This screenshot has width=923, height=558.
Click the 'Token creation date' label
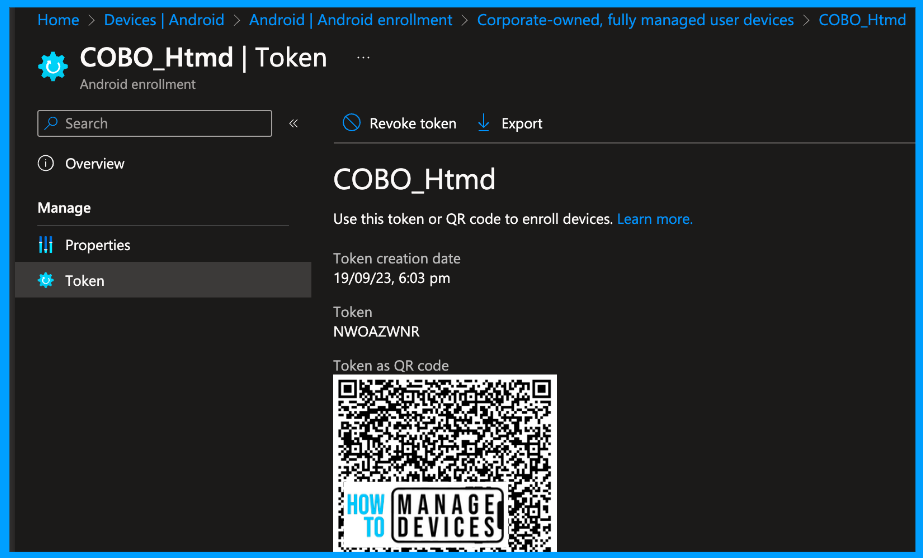point(397,258)
